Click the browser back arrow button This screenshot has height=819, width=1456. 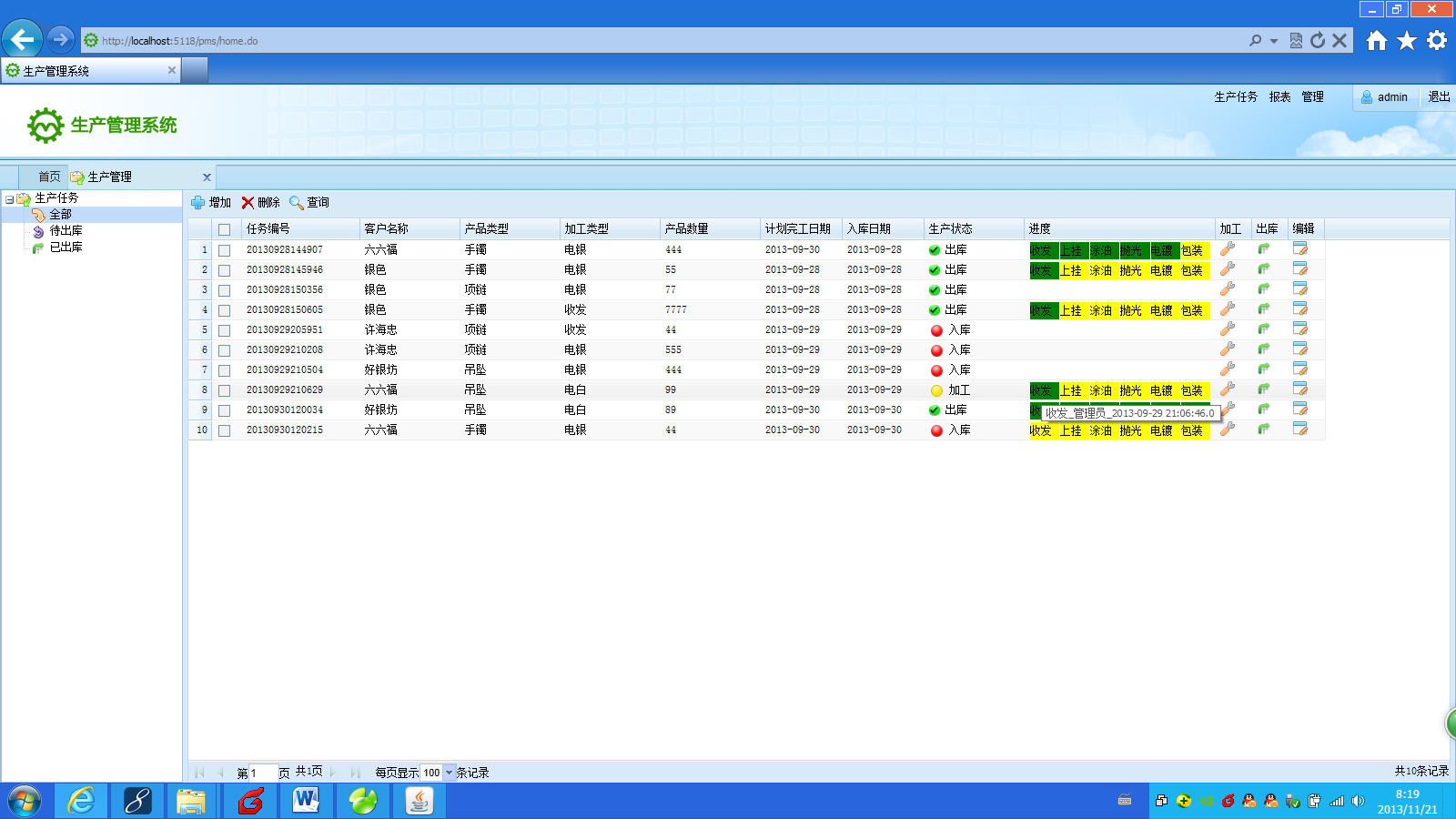[23, 39]
